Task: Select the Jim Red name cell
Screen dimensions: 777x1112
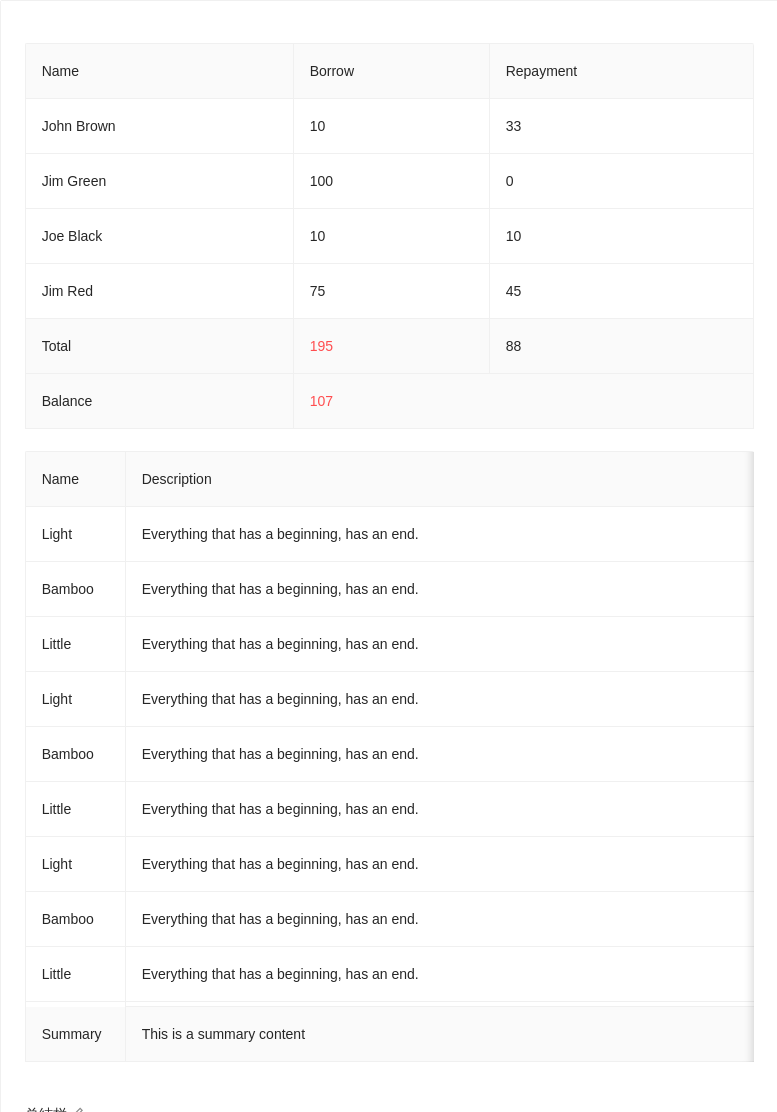Action: [67, 291]
